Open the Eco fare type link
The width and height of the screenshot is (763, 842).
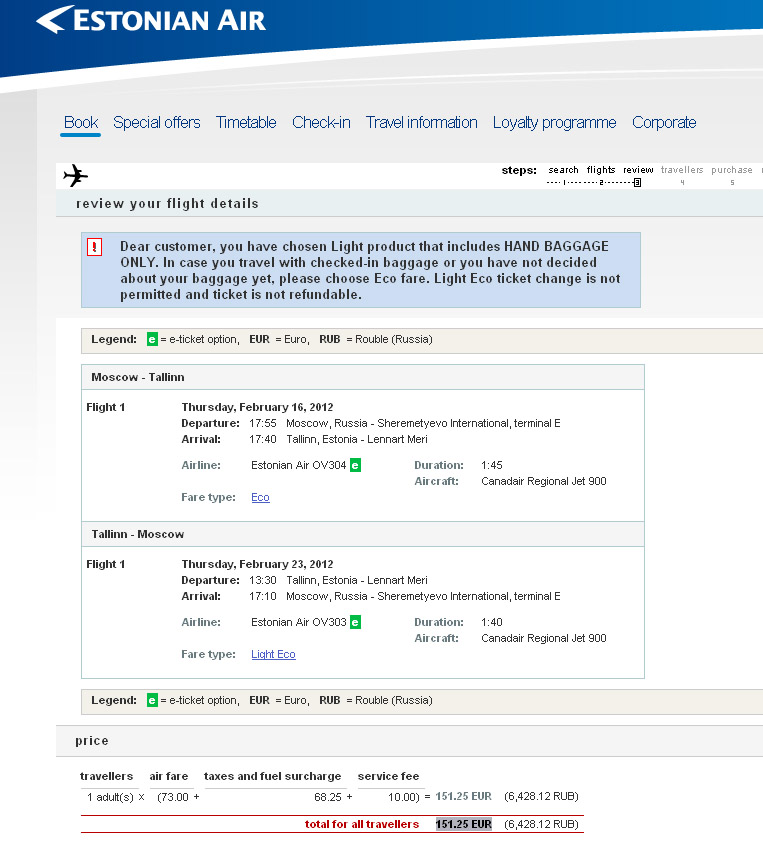pyautogui.click(x=260, y=497)
